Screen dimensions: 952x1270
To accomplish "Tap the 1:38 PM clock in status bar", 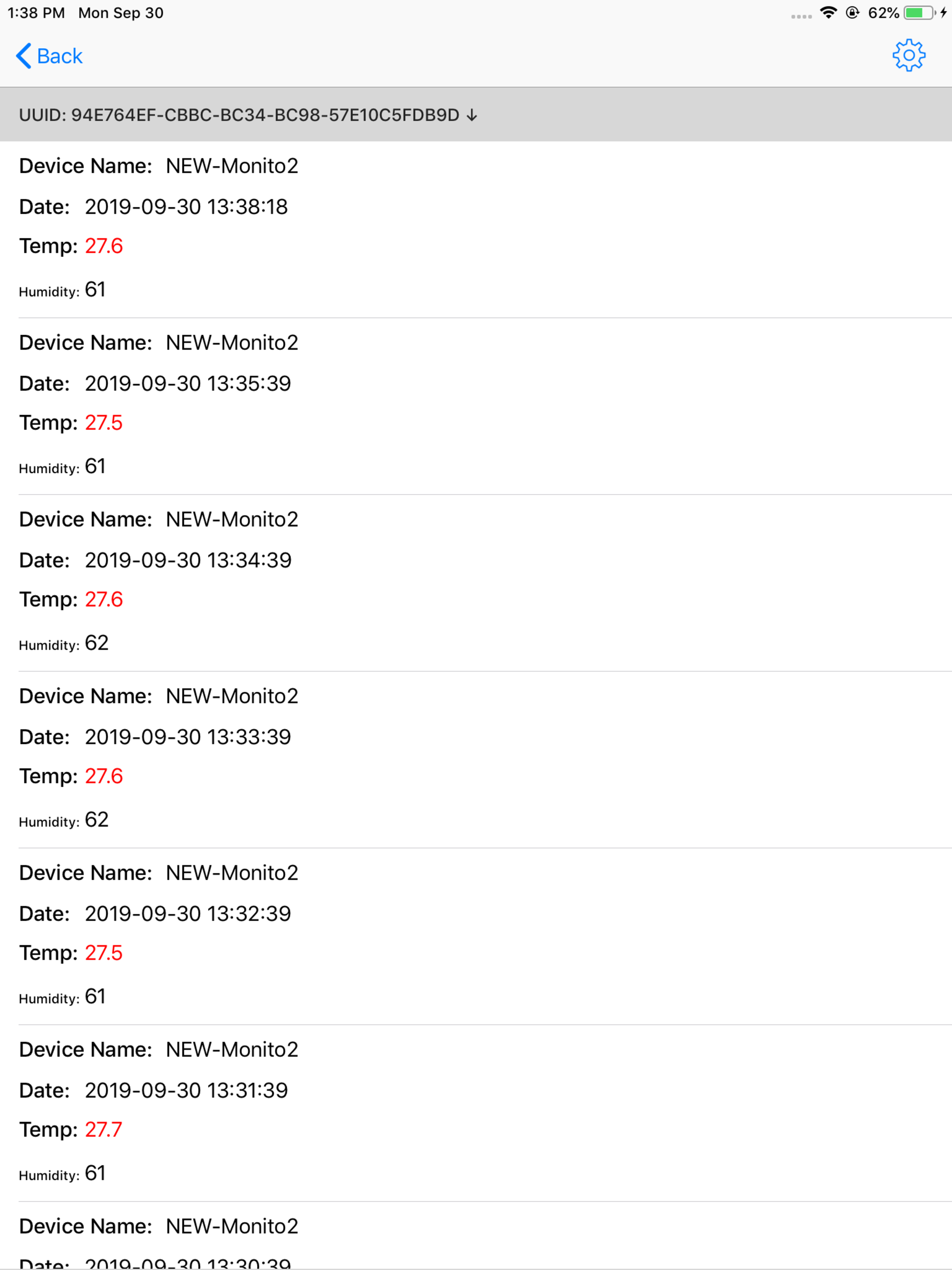I will (x=36, y=13).
